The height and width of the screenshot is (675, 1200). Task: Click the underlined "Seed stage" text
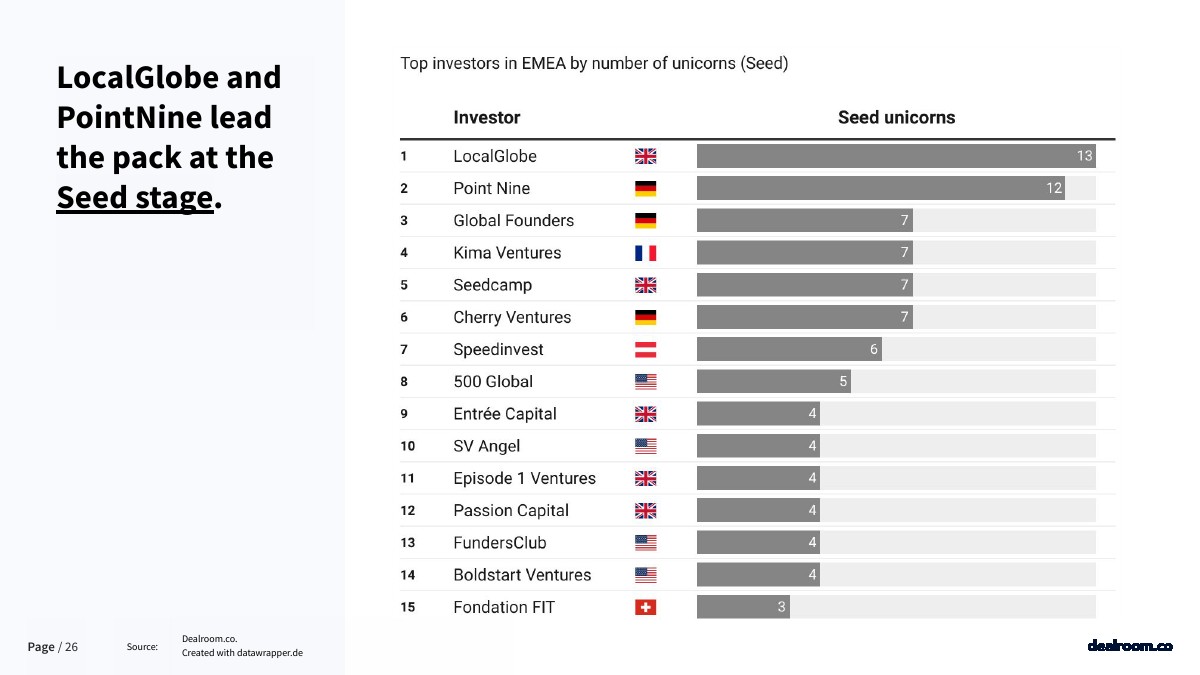click(x=135, y=197)
